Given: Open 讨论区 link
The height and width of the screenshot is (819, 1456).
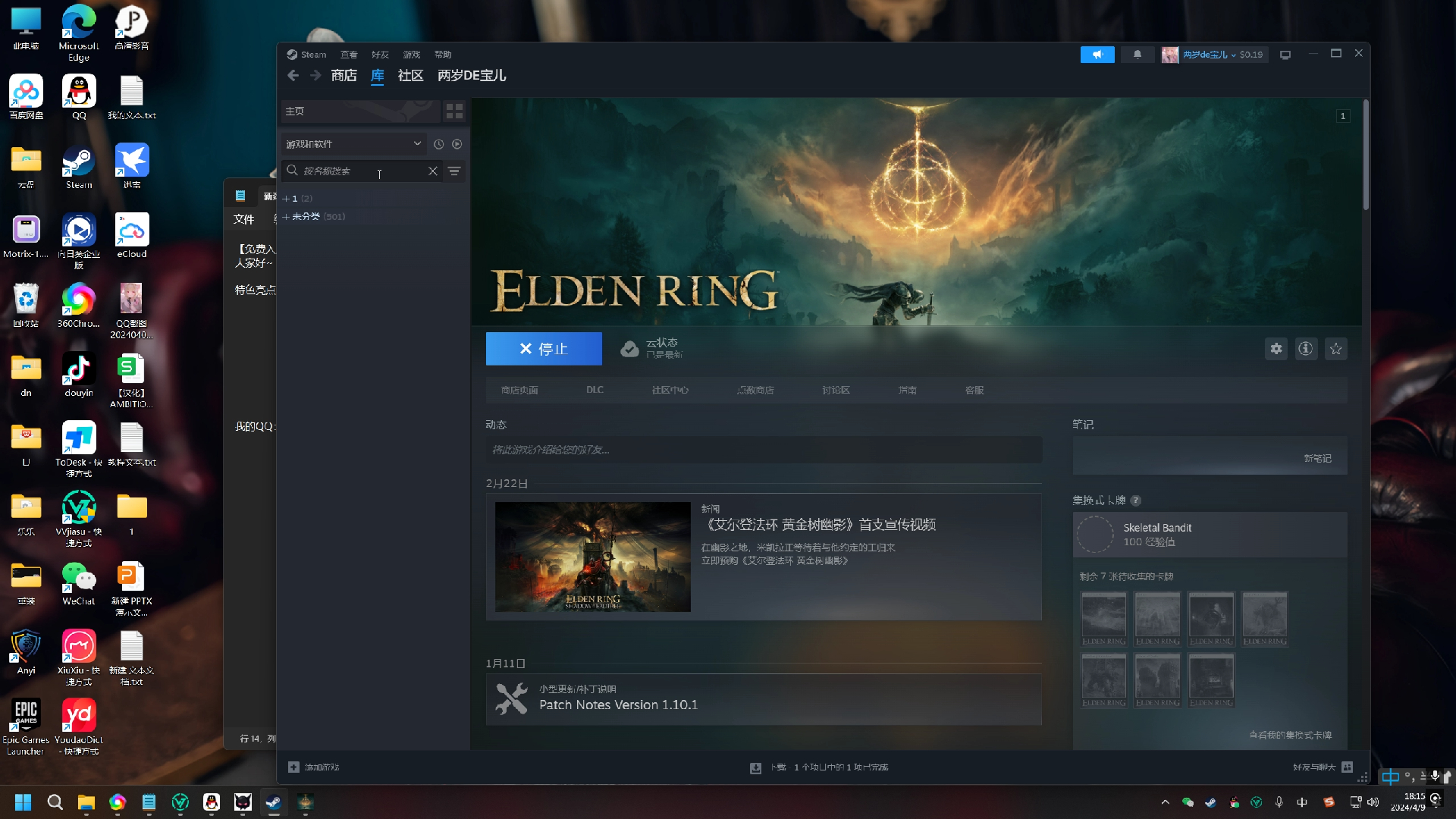Looking at the screenshot, I should click(x=836, y=391).
